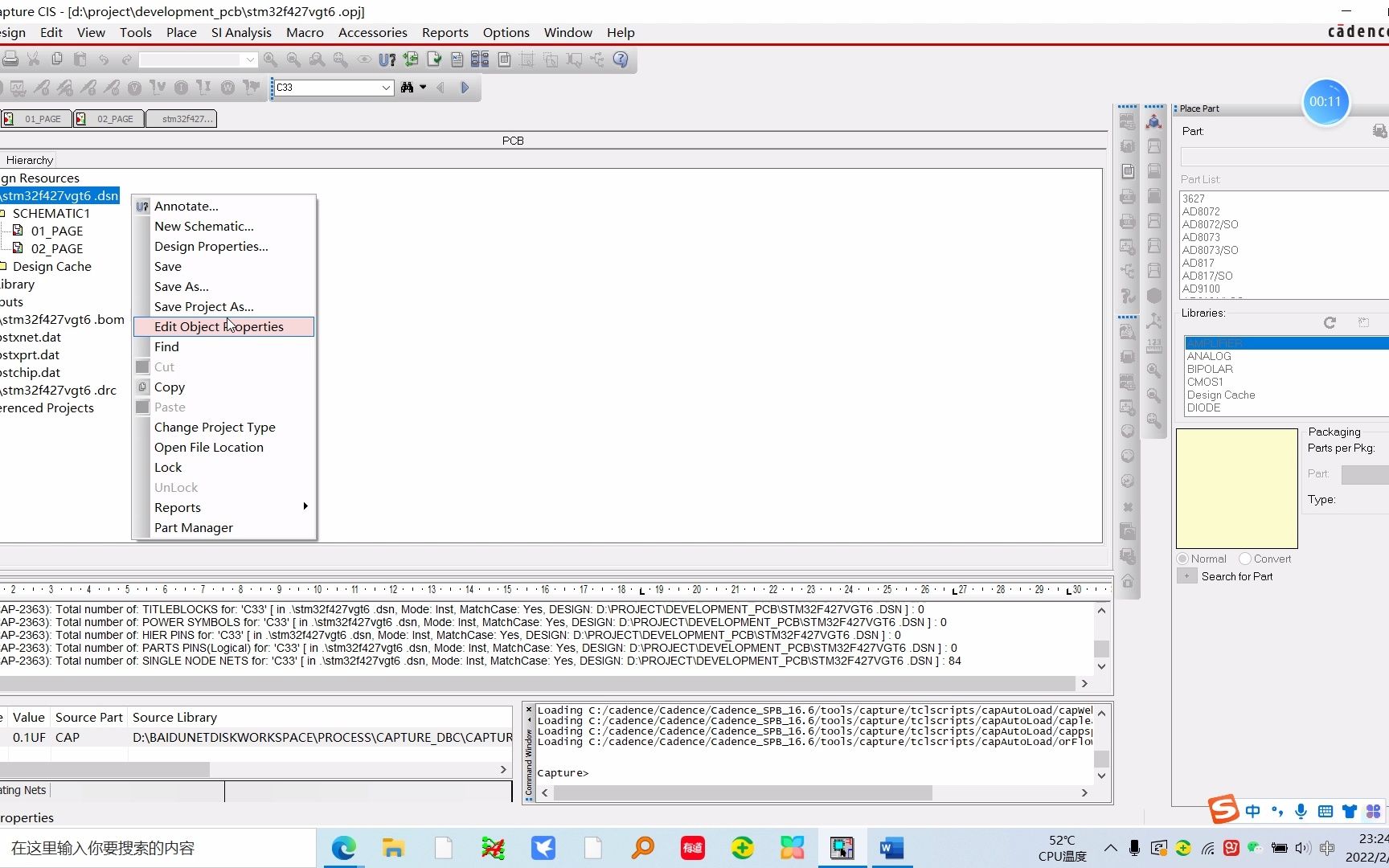The height and width of the screenshot is (868, 1389).
Task: Select 02_PAGE in project tree
Action: point(56,249)
